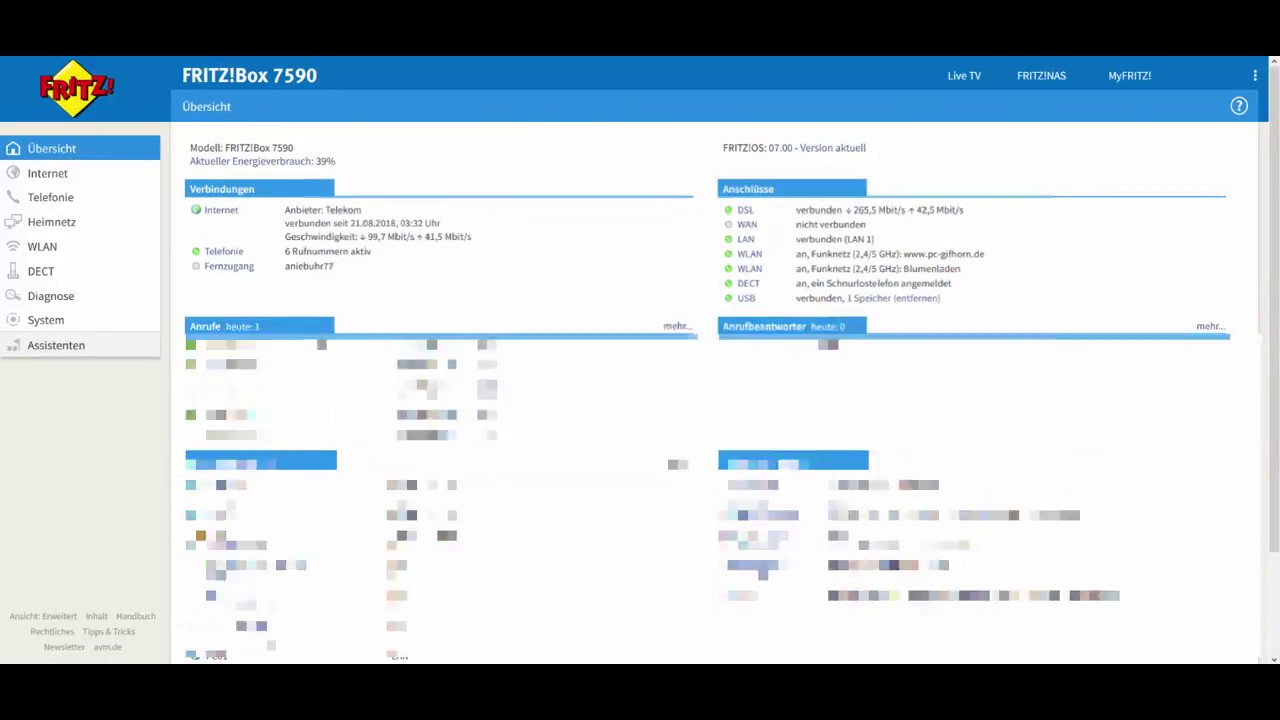Select the System gear icon in sidebar

click(x=13, y=320)
